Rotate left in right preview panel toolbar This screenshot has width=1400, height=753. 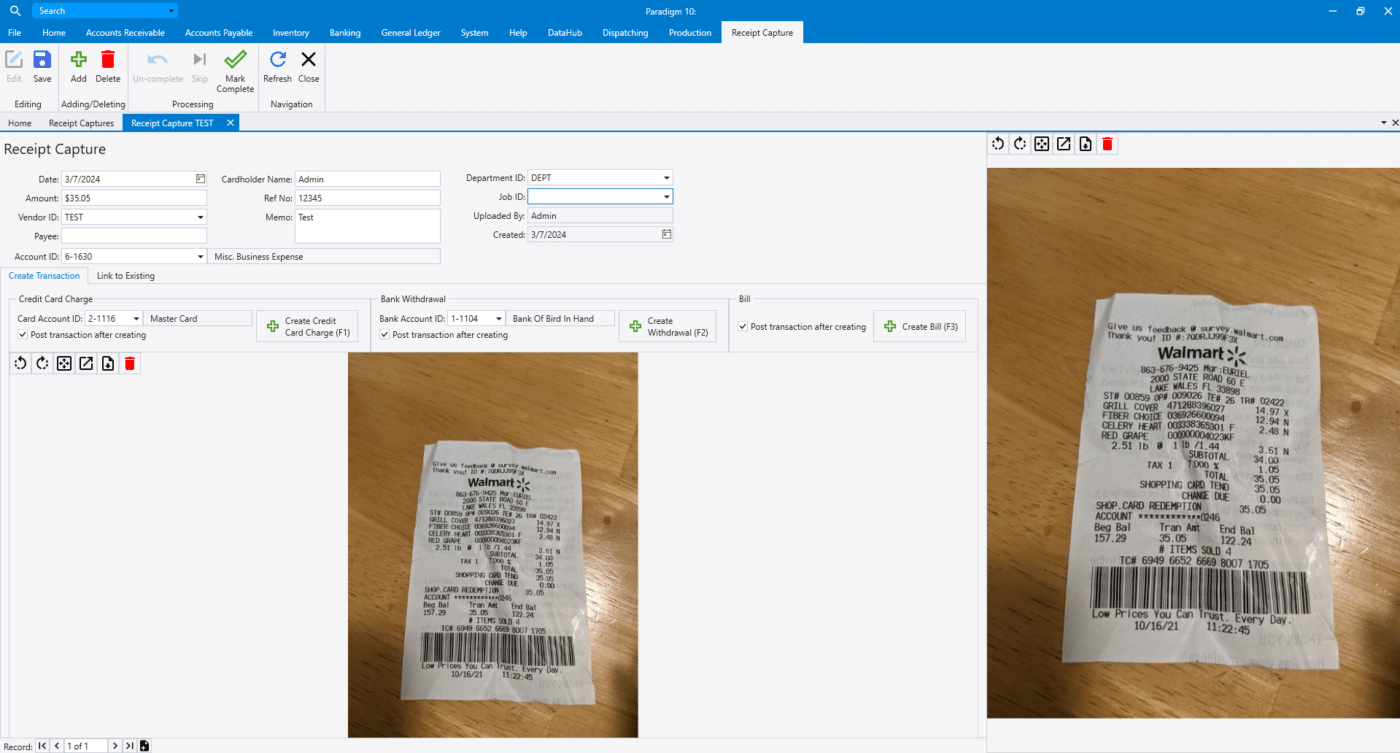pos(998,144)
